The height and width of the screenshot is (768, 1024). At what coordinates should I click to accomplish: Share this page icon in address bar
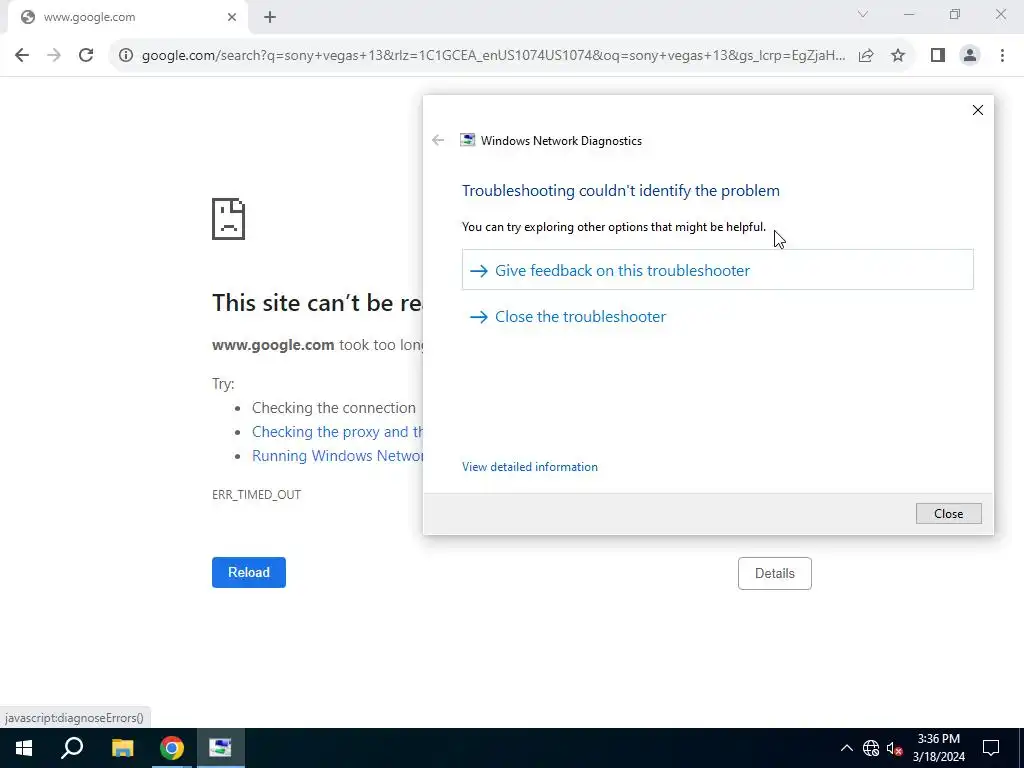866,55
